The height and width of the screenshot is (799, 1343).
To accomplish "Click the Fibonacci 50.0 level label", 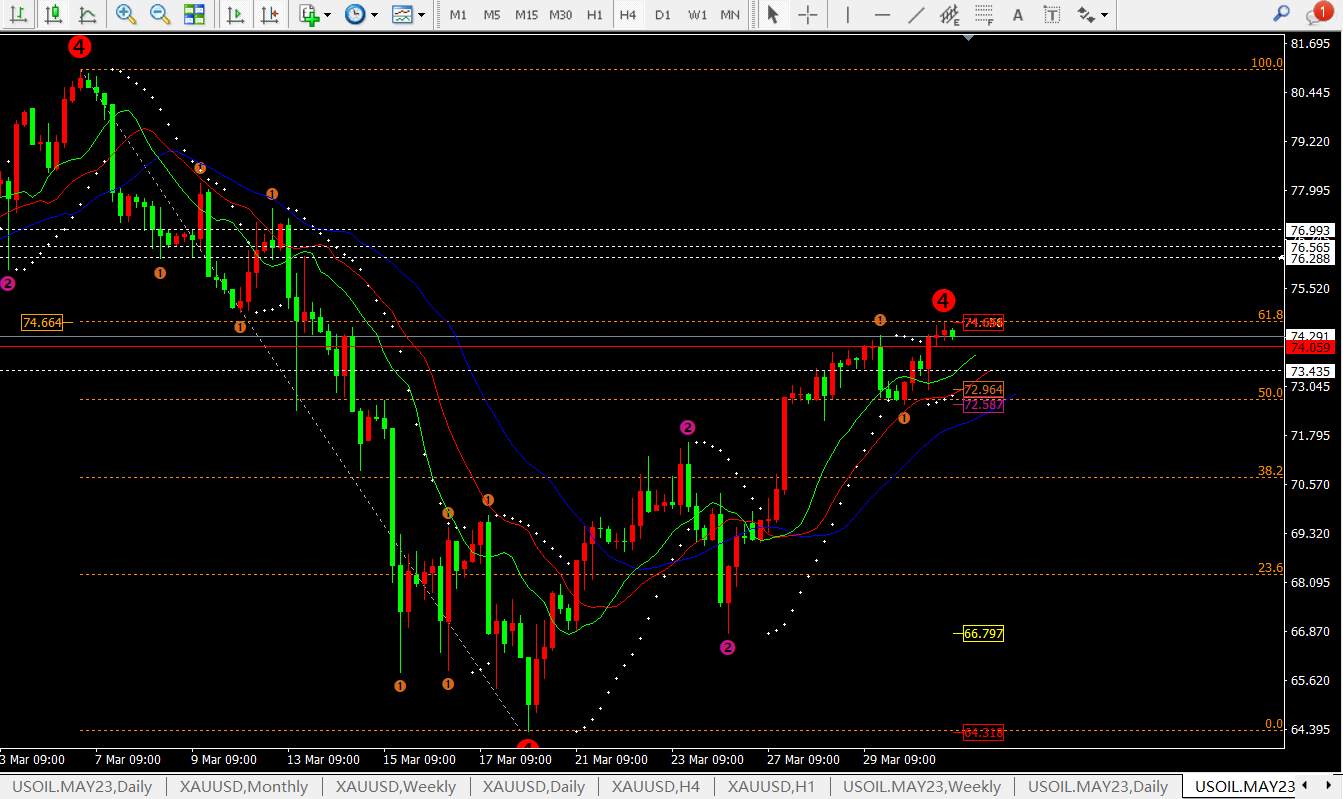I will (x=1270, y=393).
